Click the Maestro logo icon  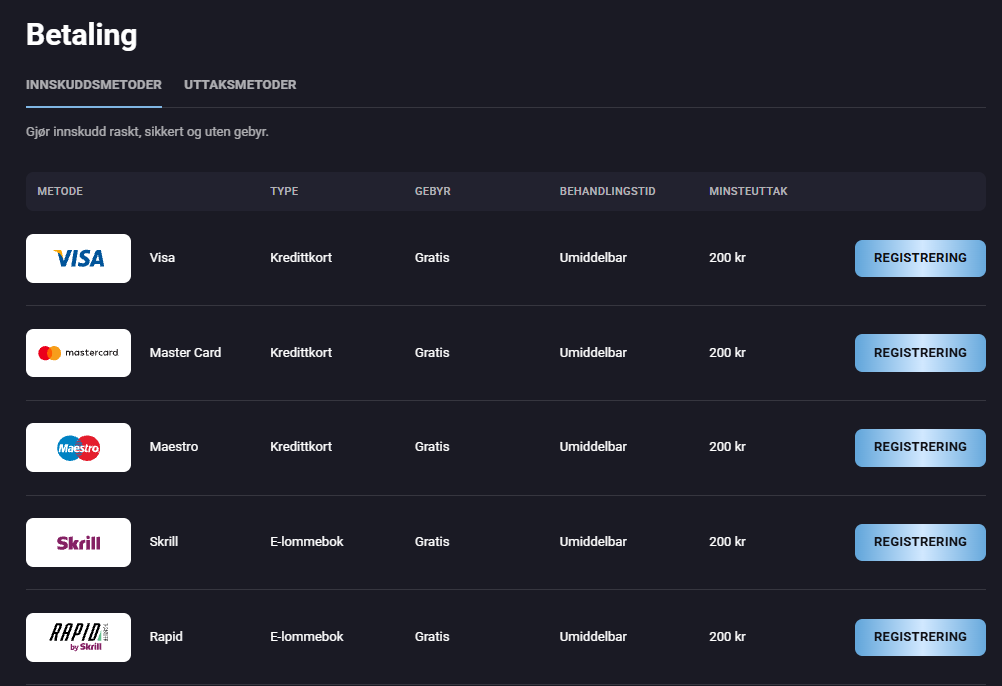[x=78, y=447]
